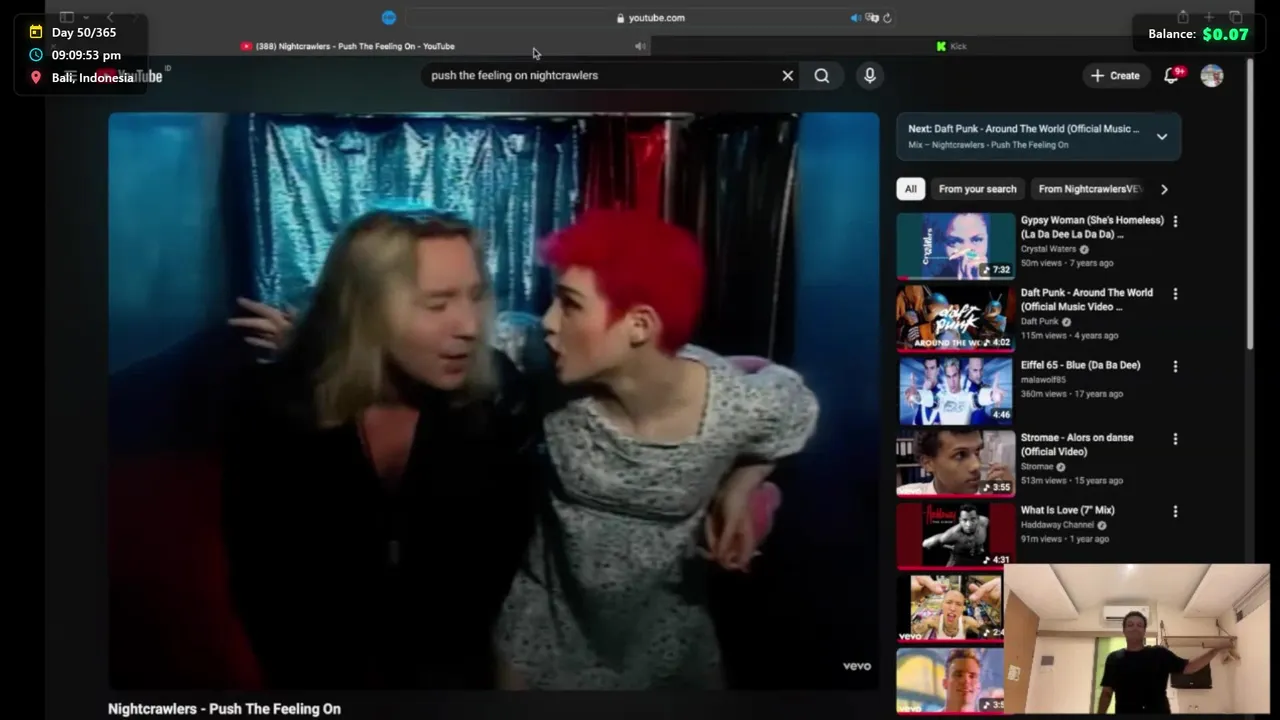The width and height of the screenshot is (1280, 720).
Task: Expand the Next: Daft Punk mix panel chevron
Action: coord(1162,137)
